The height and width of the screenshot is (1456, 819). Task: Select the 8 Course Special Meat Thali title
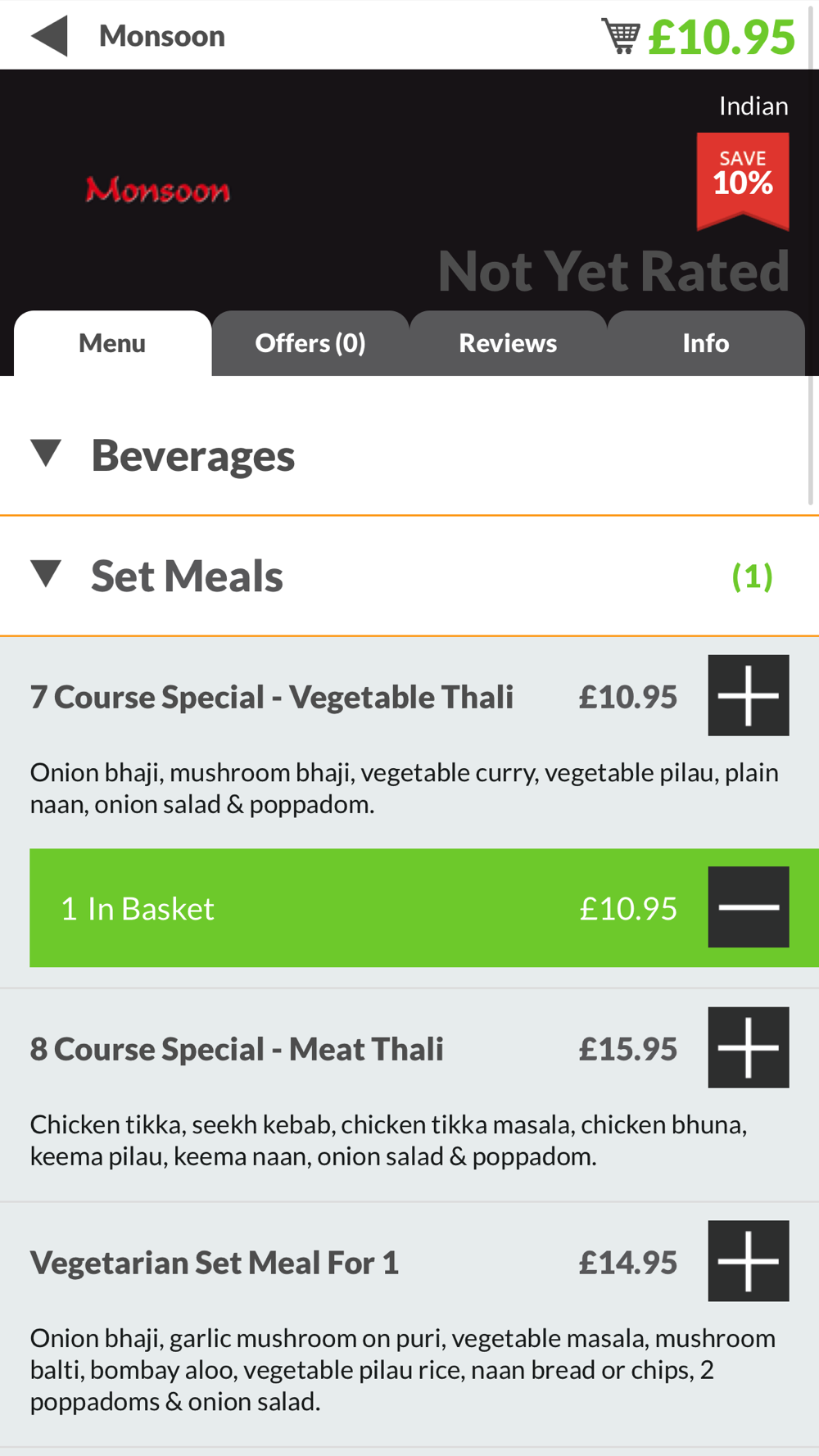point(237,1049)
